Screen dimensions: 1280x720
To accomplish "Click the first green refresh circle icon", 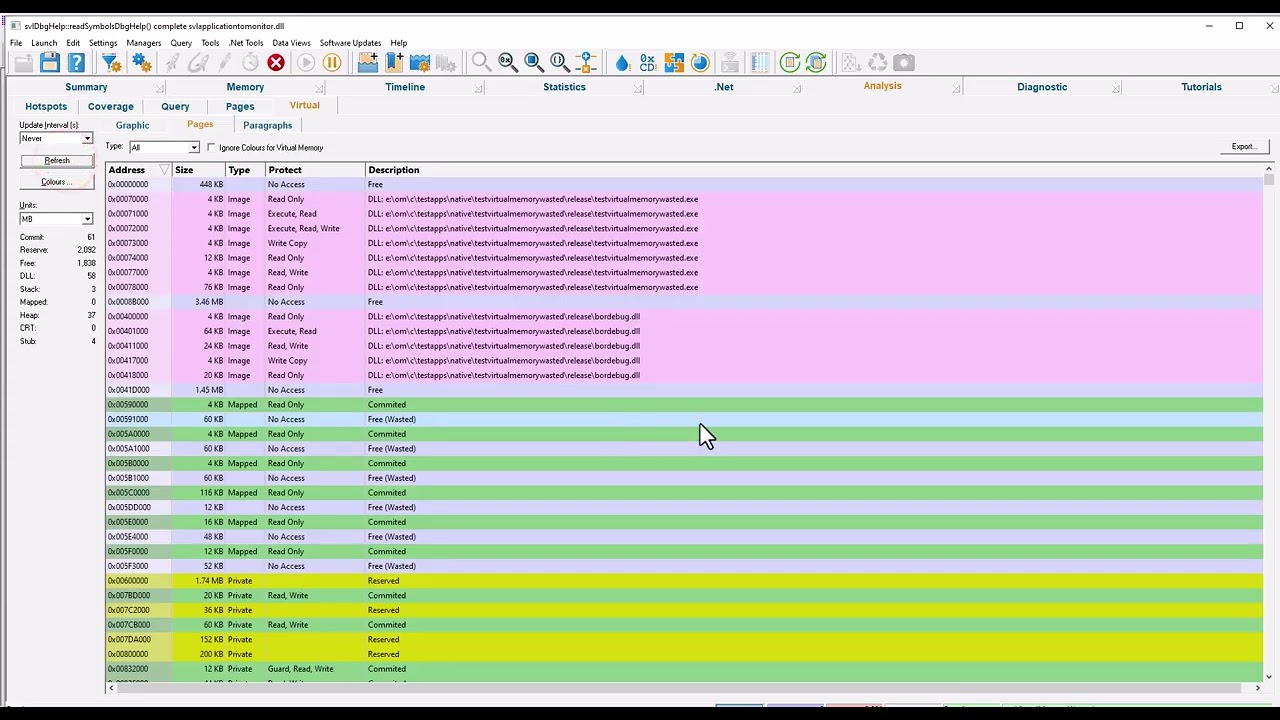I will click(x=790, y=63).
